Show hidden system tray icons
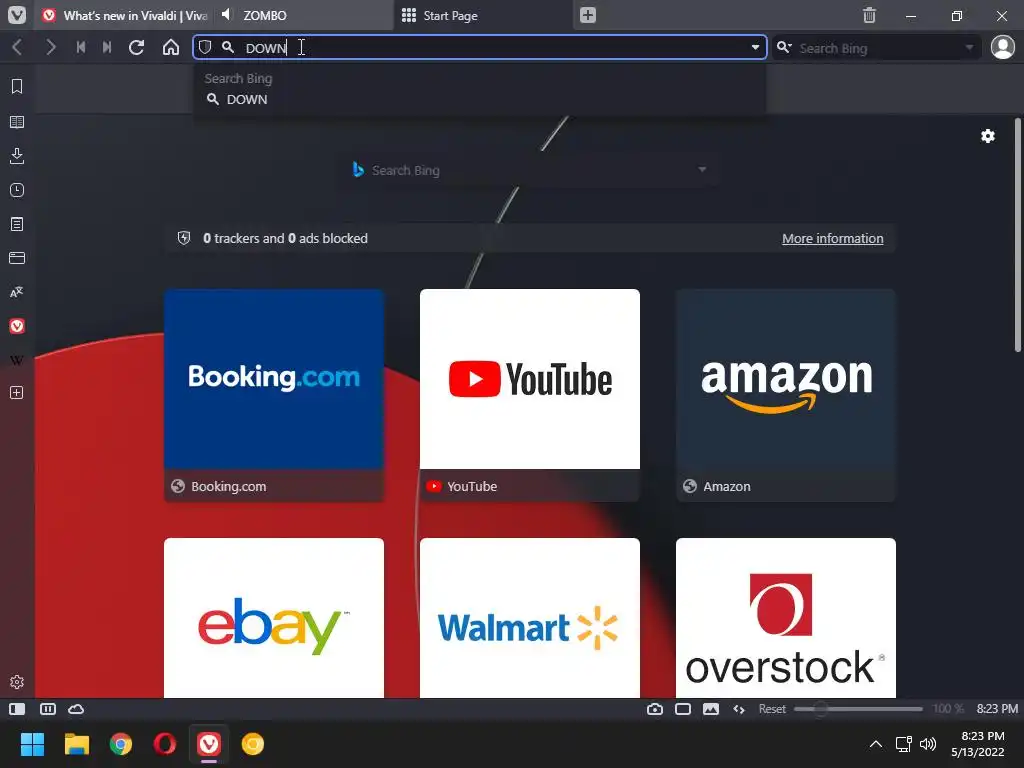Screen dimensions: 1024x768 [x=876, y=744]
